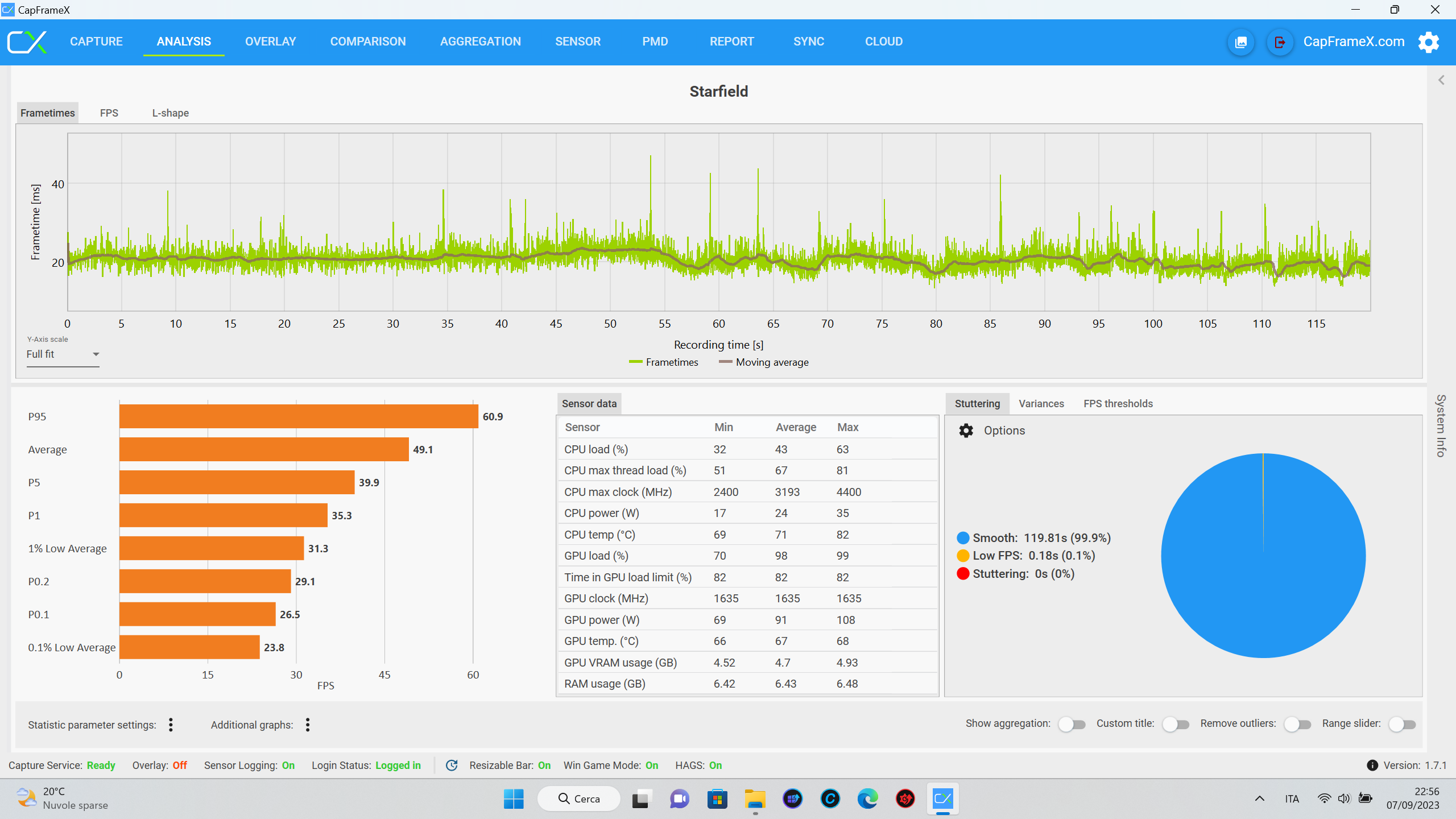
Task: Select the GPU load (%) sensor row
Action: coord(747,556)
